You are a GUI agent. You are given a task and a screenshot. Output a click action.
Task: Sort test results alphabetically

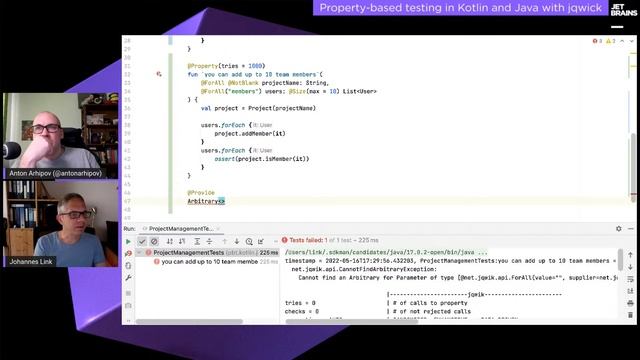[170, 241]
